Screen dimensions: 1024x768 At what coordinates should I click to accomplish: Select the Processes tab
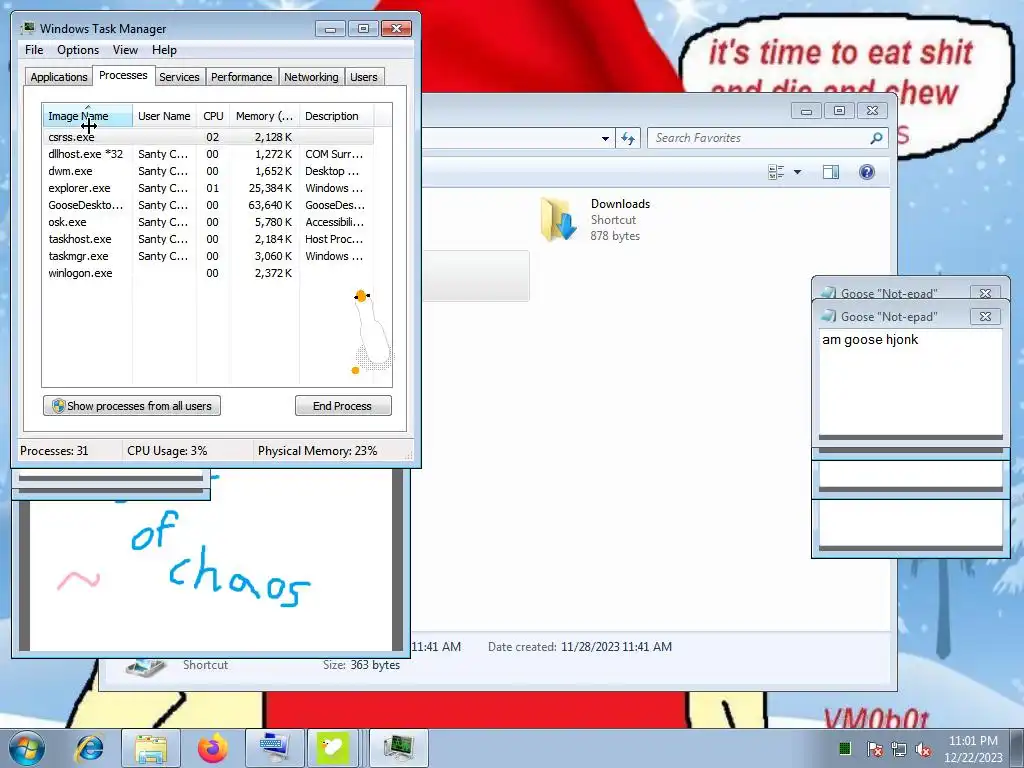(123, 76)
